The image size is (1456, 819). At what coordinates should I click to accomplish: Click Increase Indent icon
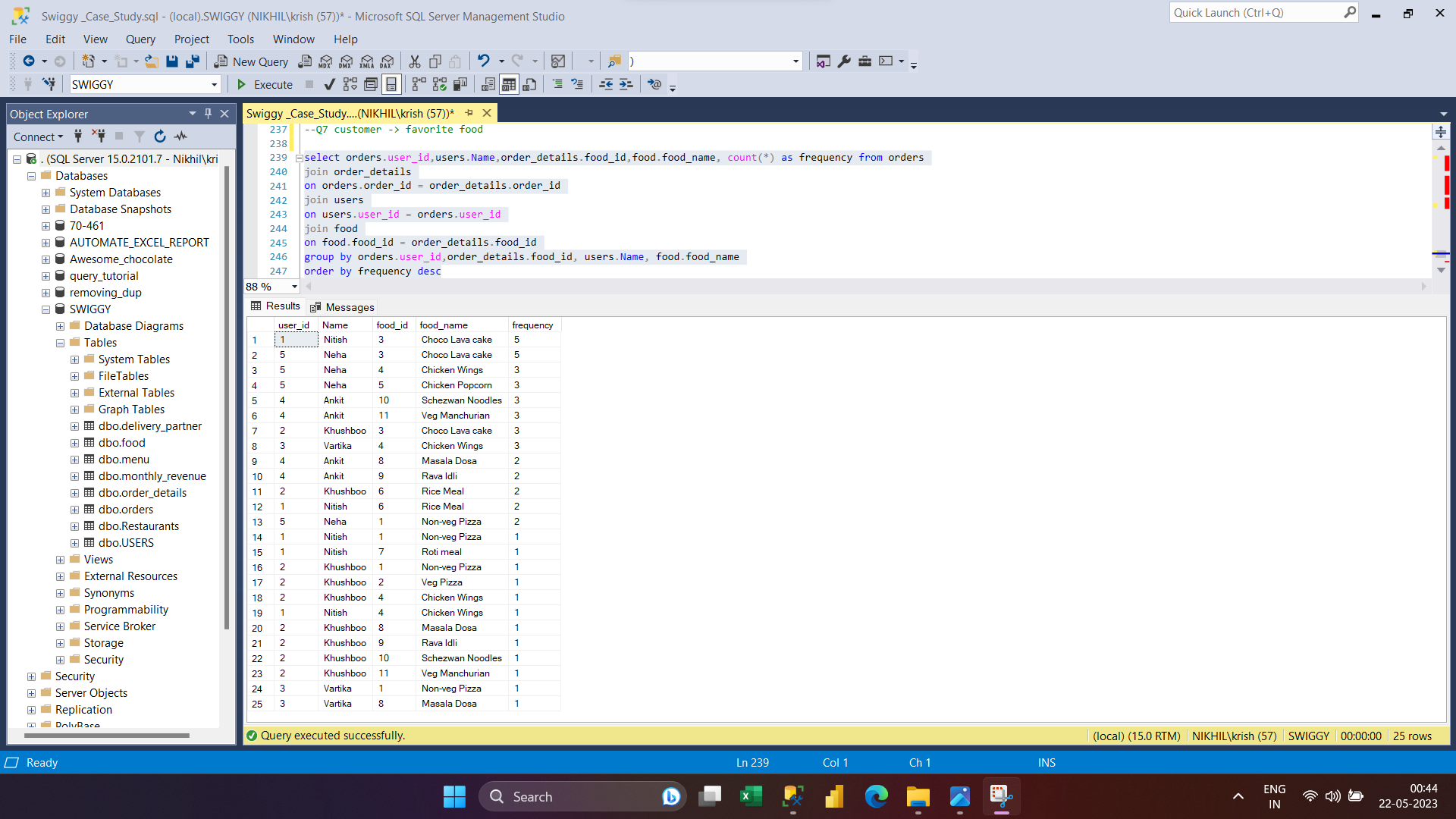click(626, 84)
